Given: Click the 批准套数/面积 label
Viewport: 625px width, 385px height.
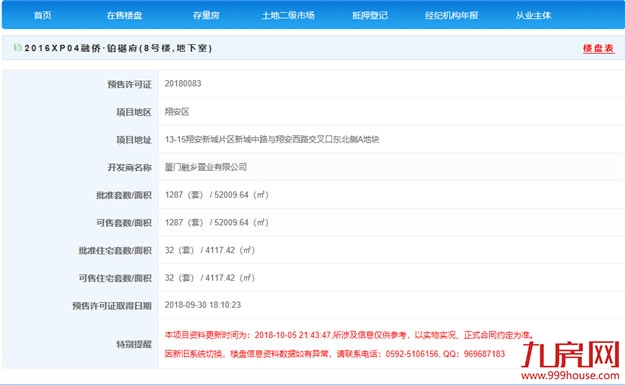Looking at the screenshot, I should pyautogui.click(x=124, y=195).
